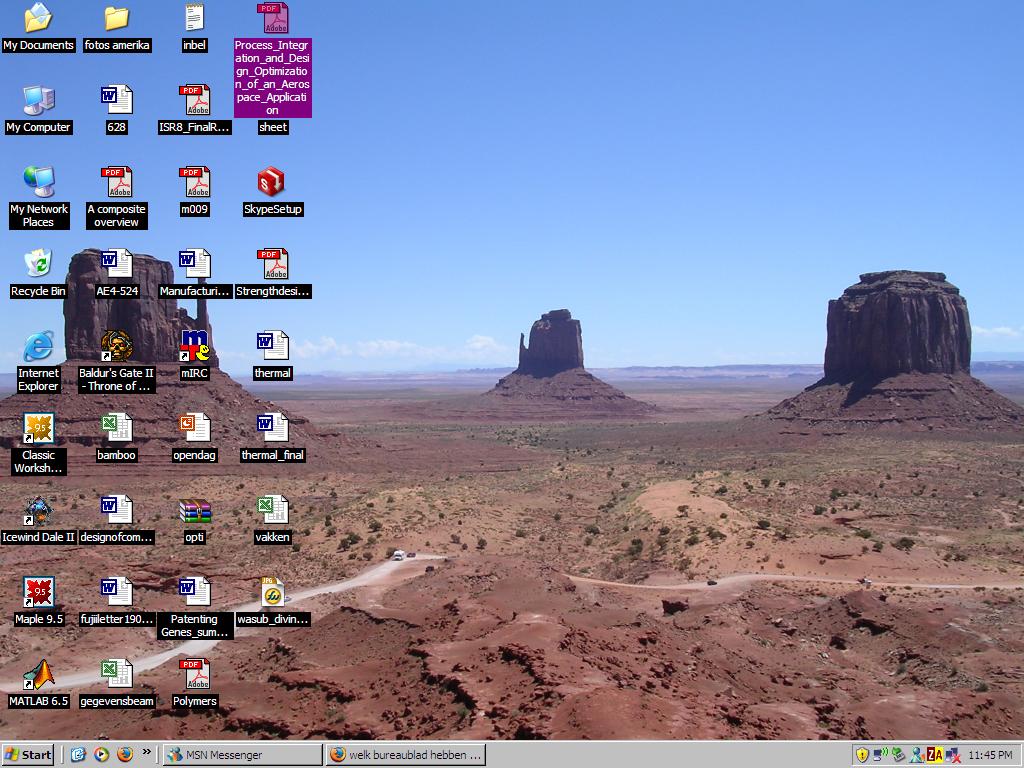Click the ZoneAlarm tray icon
The height and width of the screenshot is (768, 1024).
pyautogui.click(x=934, y=754)
